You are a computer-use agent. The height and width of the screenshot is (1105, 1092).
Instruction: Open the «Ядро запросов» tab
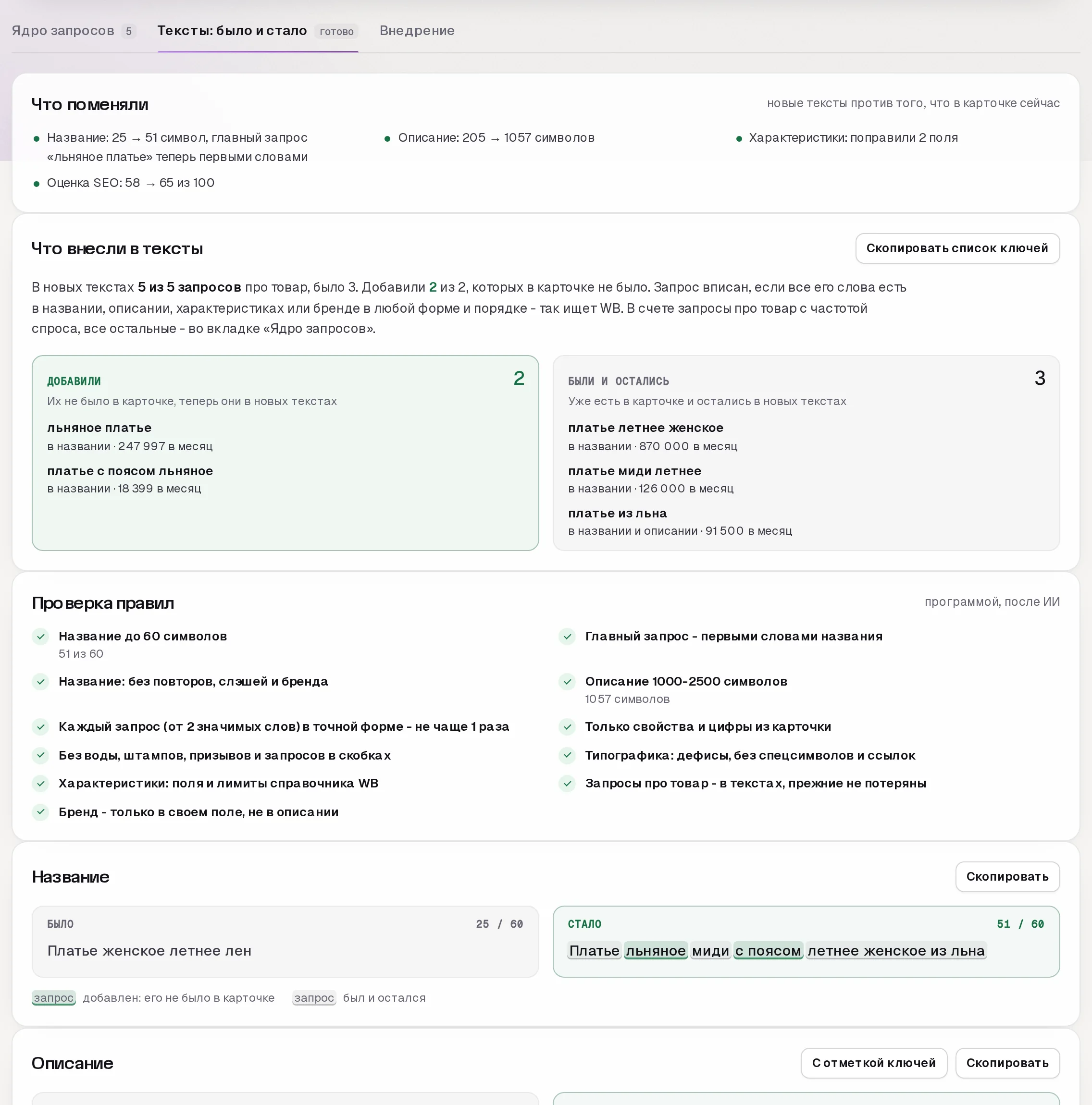point(73,31)
